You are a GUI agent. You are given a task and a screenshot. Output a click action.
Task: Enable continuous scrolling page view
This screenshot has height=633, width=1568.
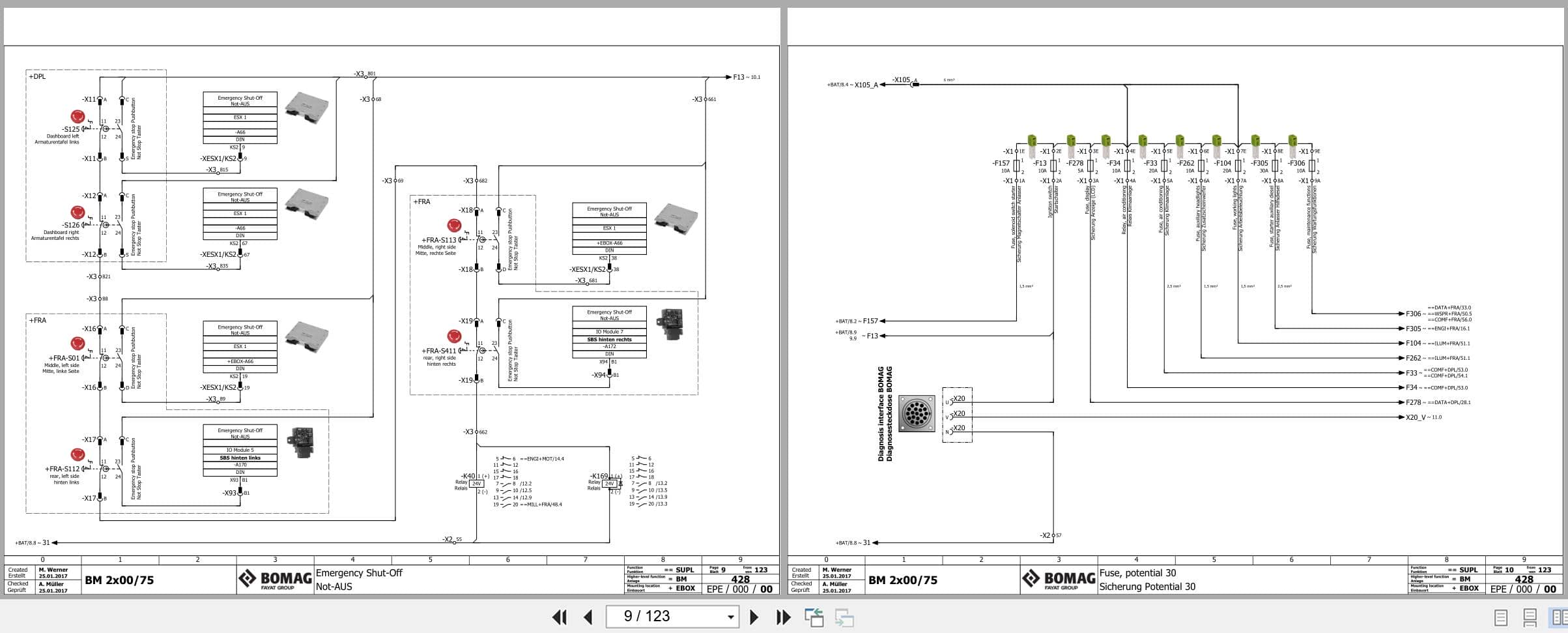pos(1530,616)
